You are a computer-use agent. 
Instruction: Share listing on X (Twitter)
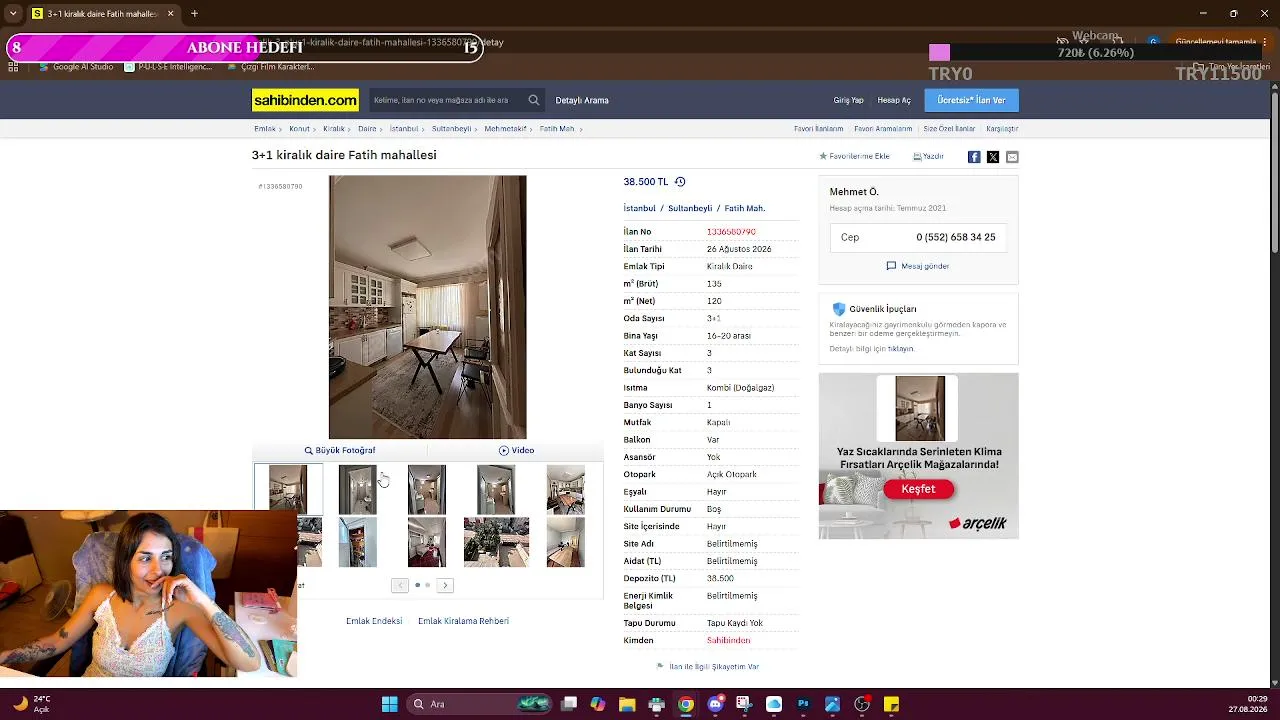(x=993, y=157)
